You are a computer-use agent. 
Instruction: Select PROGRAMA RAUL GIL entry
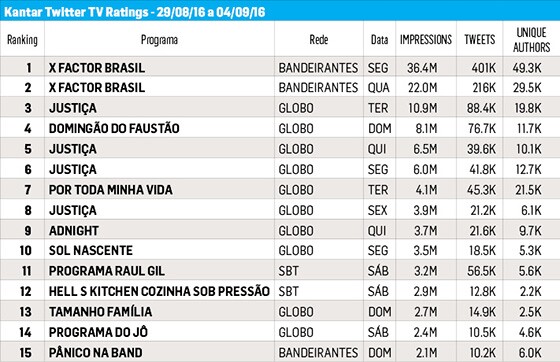click(107, 271)
